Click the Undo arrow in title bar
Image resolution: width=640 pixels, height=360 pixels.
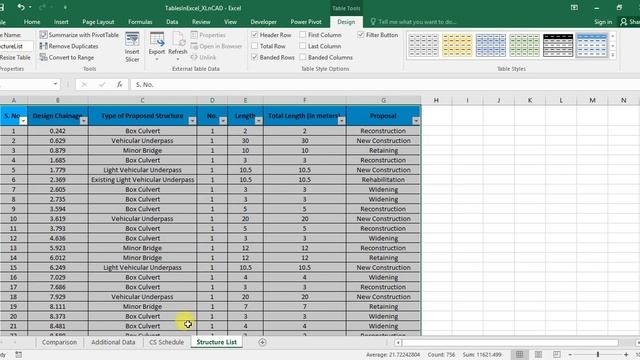[21, 7]
